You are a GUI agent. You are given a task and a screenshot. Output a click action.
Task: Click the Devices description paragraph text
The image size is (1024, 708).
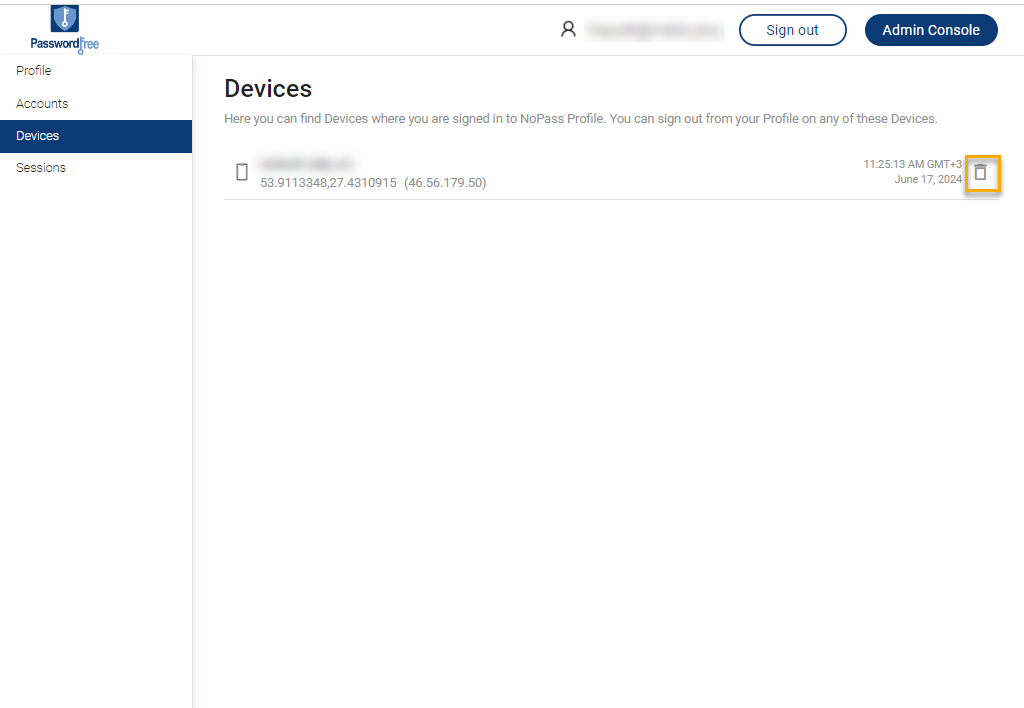click(x=580, y=119)
